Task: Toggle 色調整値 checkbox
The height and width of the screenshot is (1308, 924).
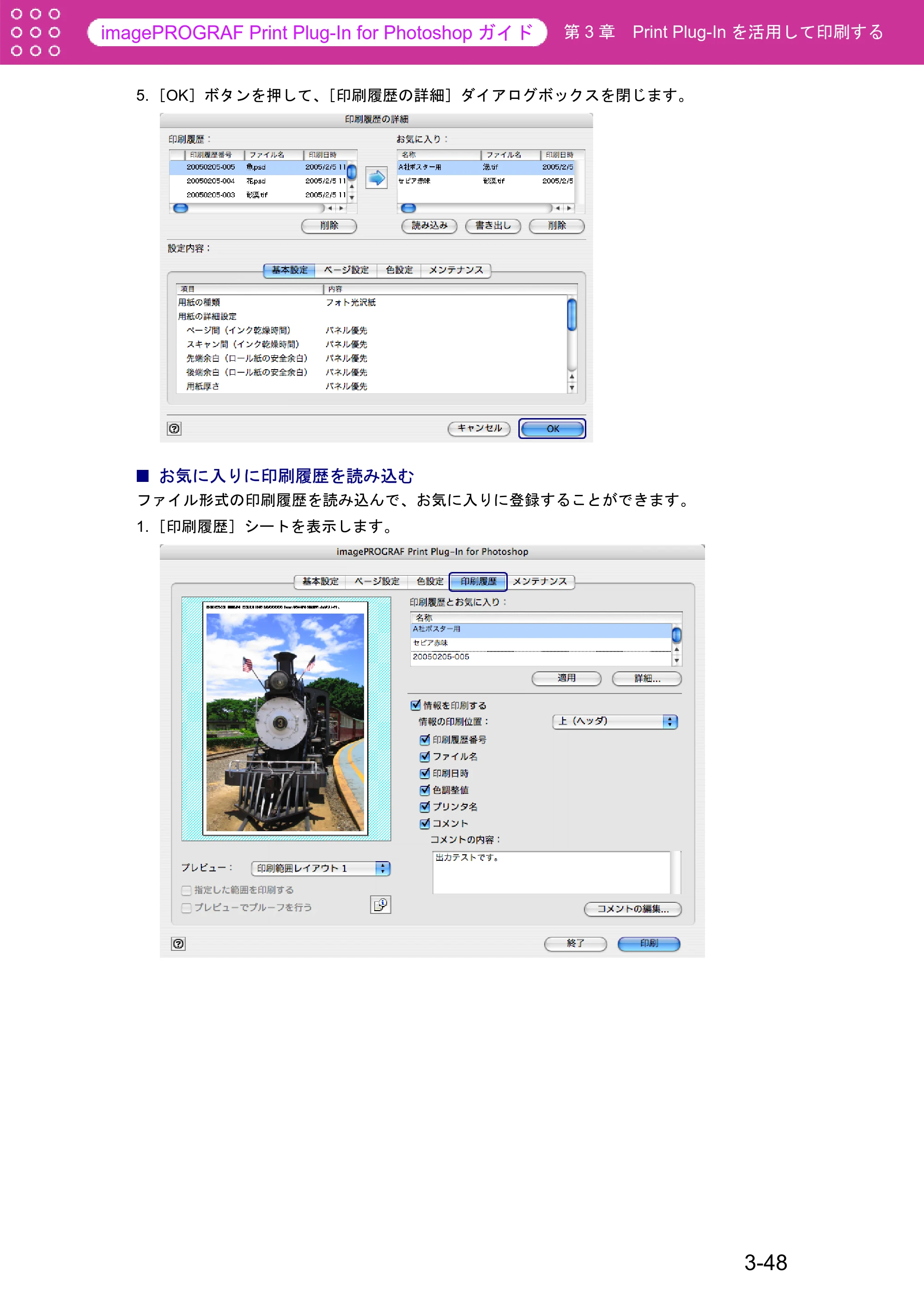Action: (425, 790)
